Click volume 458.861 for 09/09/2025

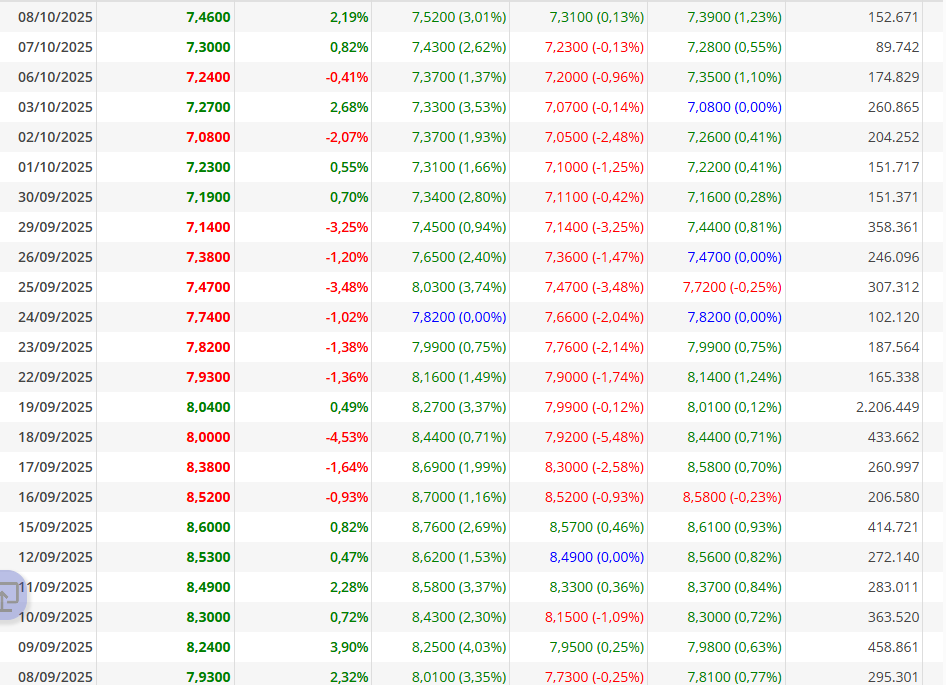point(894,647)
